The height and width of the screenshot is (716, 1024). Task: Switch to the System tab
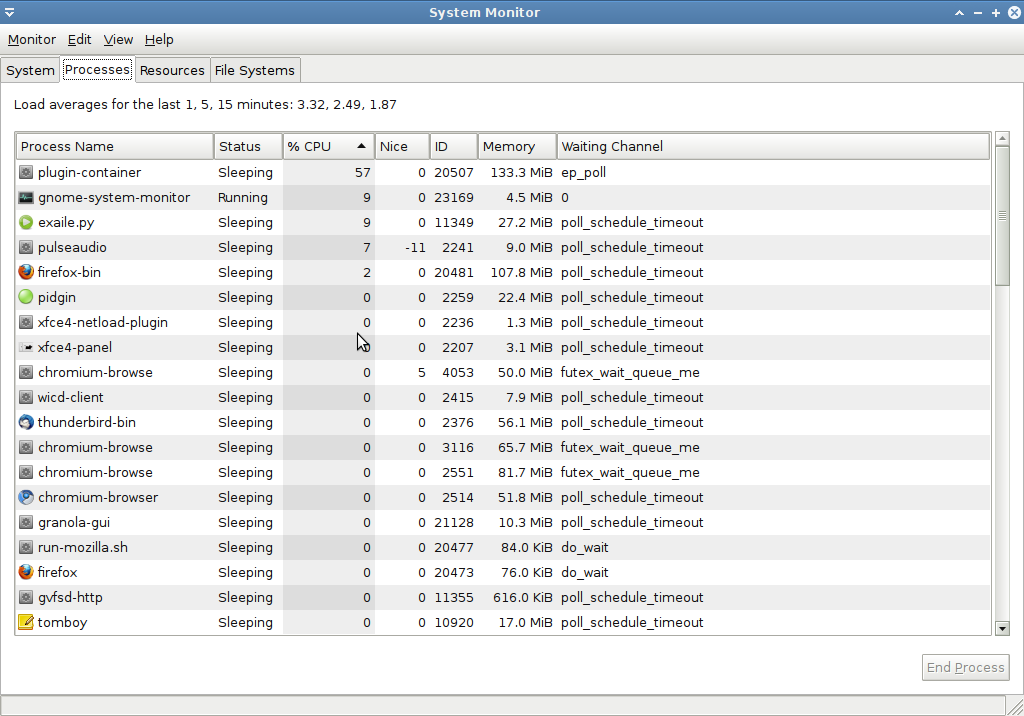(x=31, y=71)
